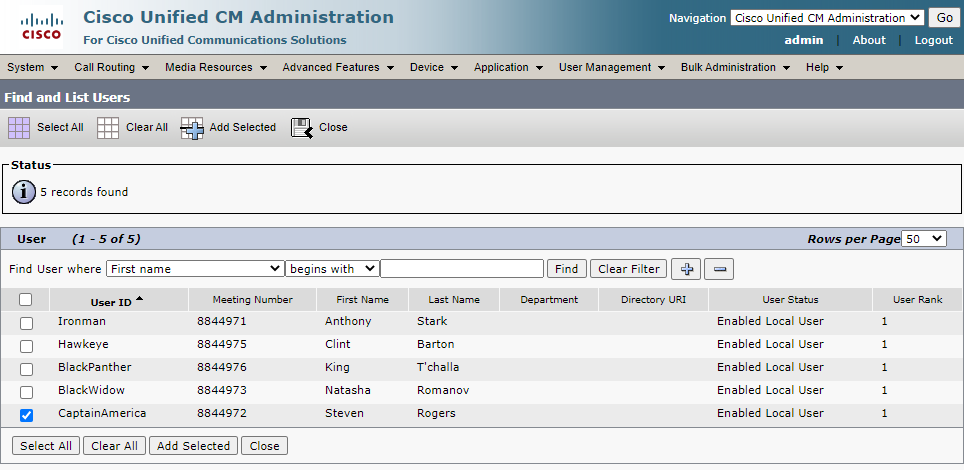
Task: Click the Select All grid icon in toolbar
Action: 18,127
